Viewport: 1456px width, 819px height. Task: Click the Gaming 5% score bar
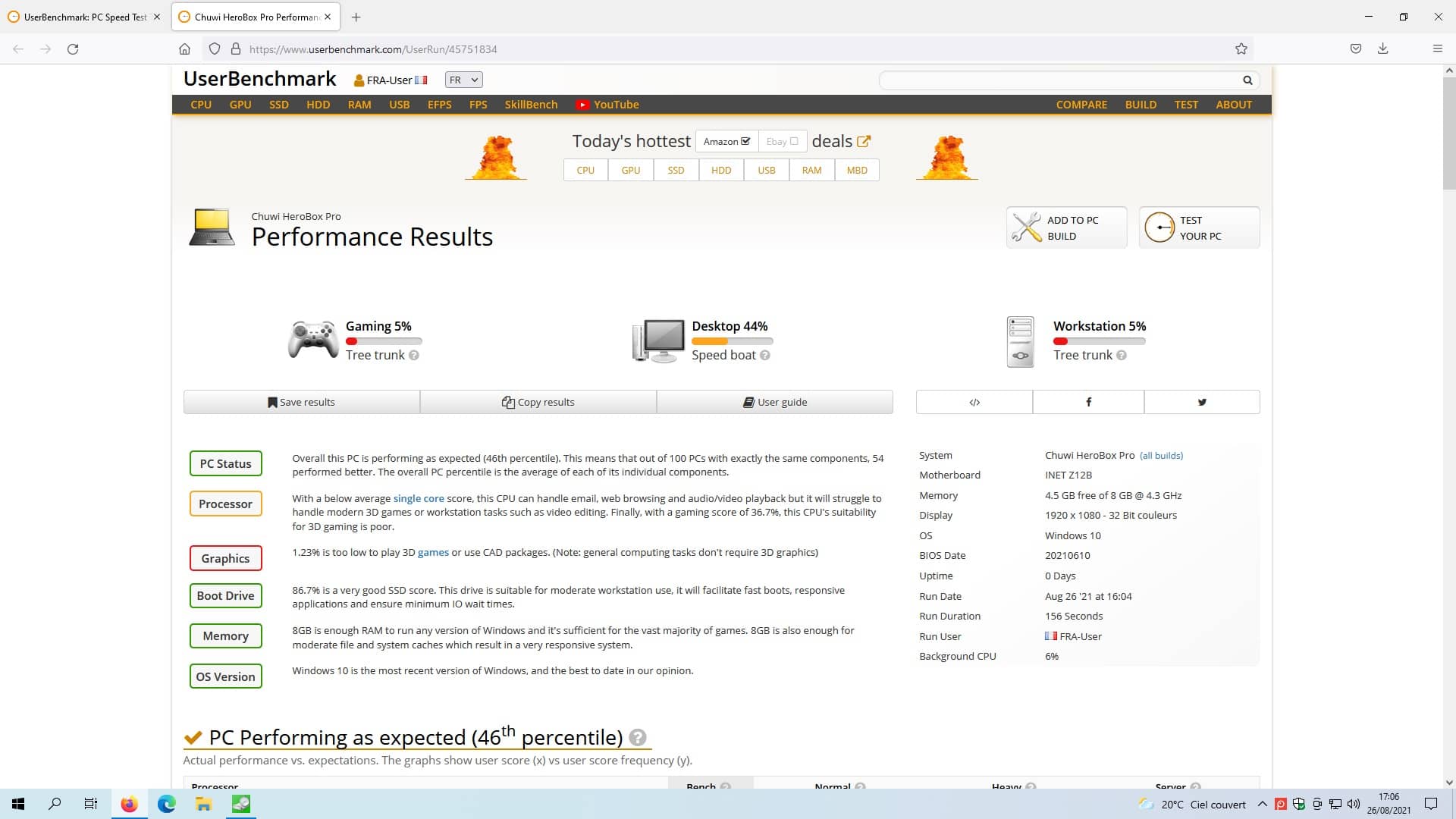[384, 341]
